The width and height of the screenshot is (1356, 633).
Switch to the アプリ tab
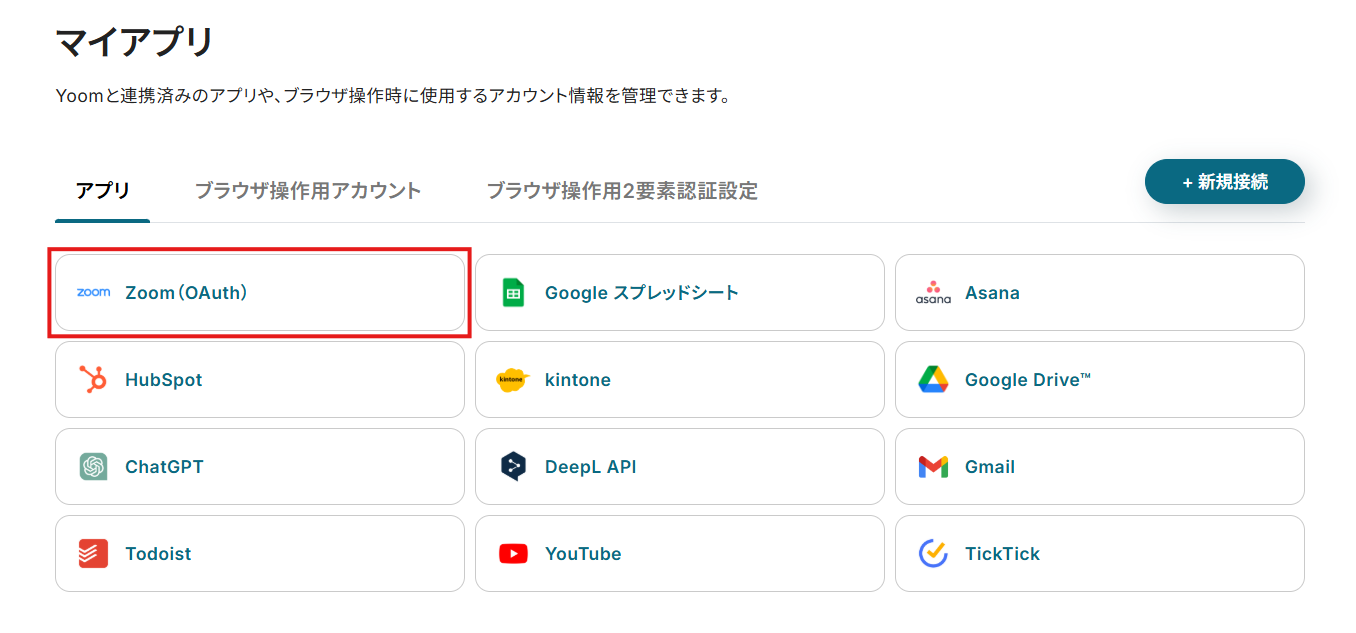tap(103, 191)
